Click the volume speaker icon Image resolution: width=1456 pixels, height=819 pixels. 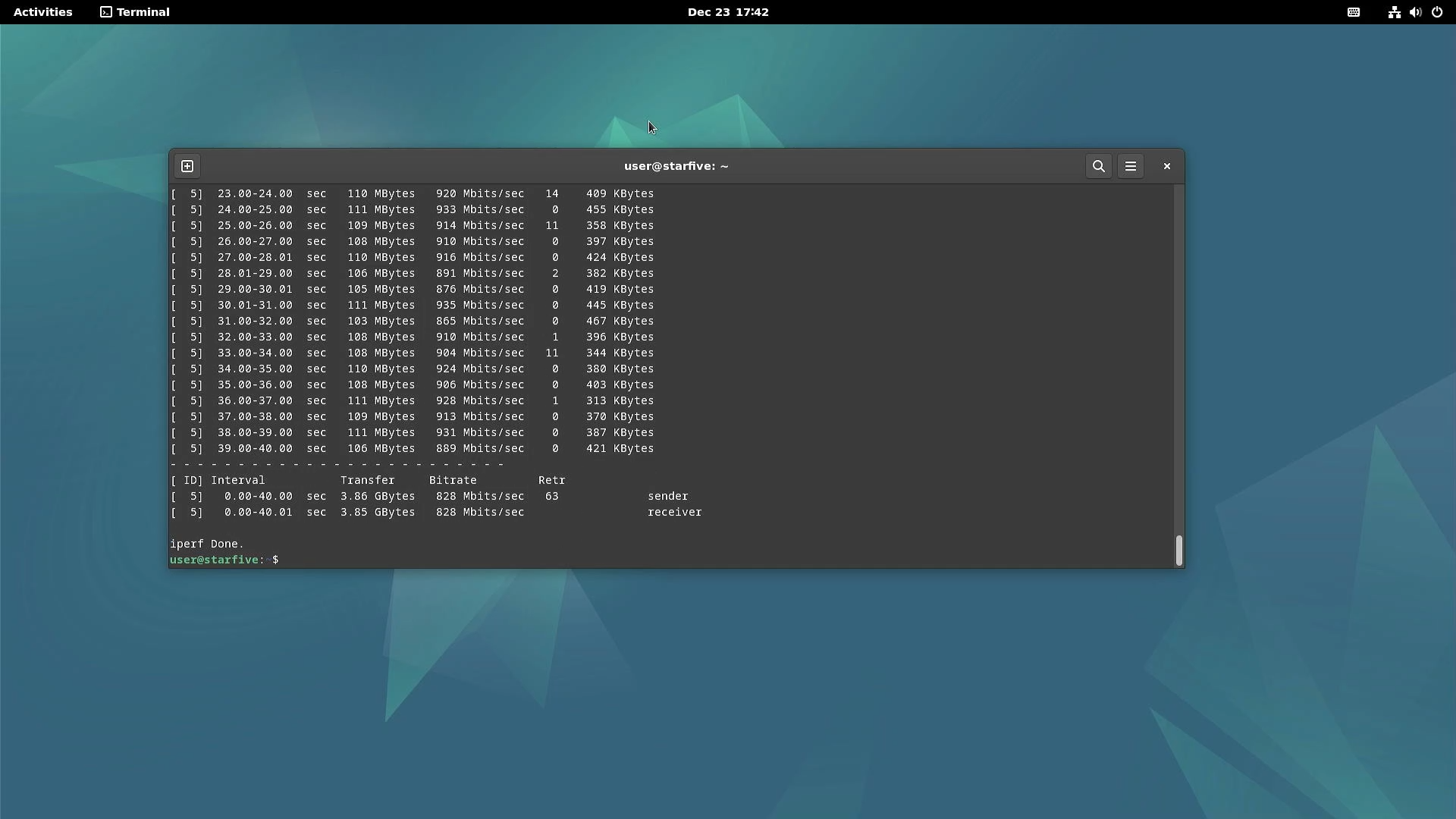click(x=1415, y=12)
